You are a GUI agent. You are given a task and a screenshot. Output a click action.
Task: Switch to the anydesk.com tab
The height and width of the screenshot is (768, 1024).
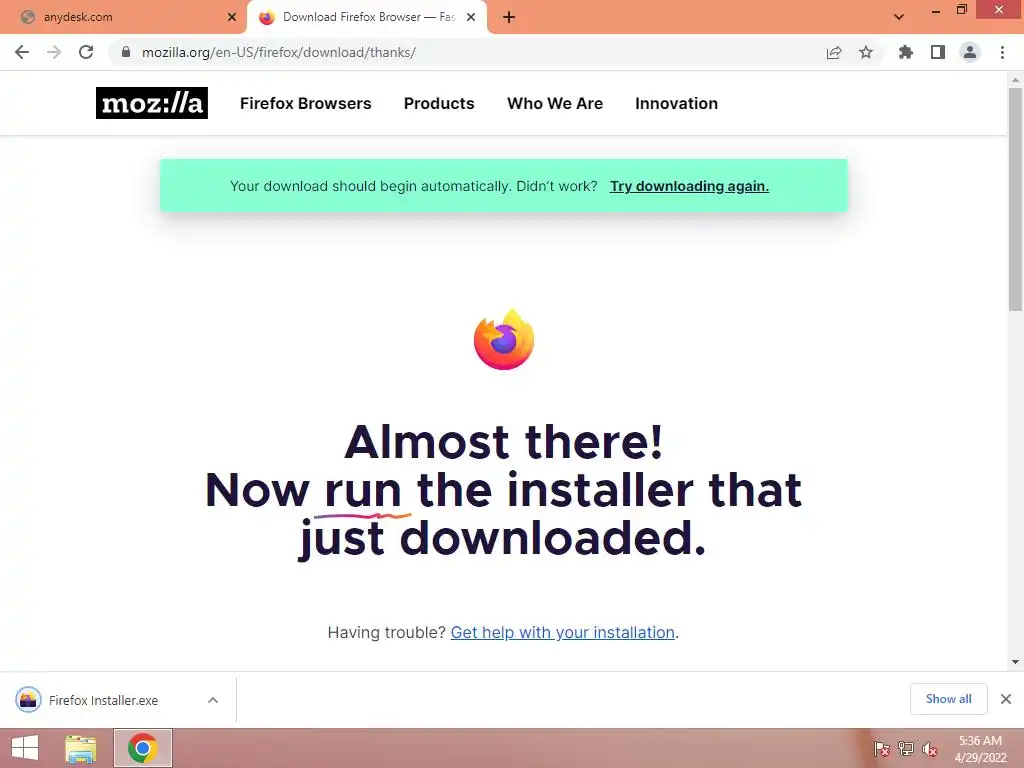tap(124, 17)
